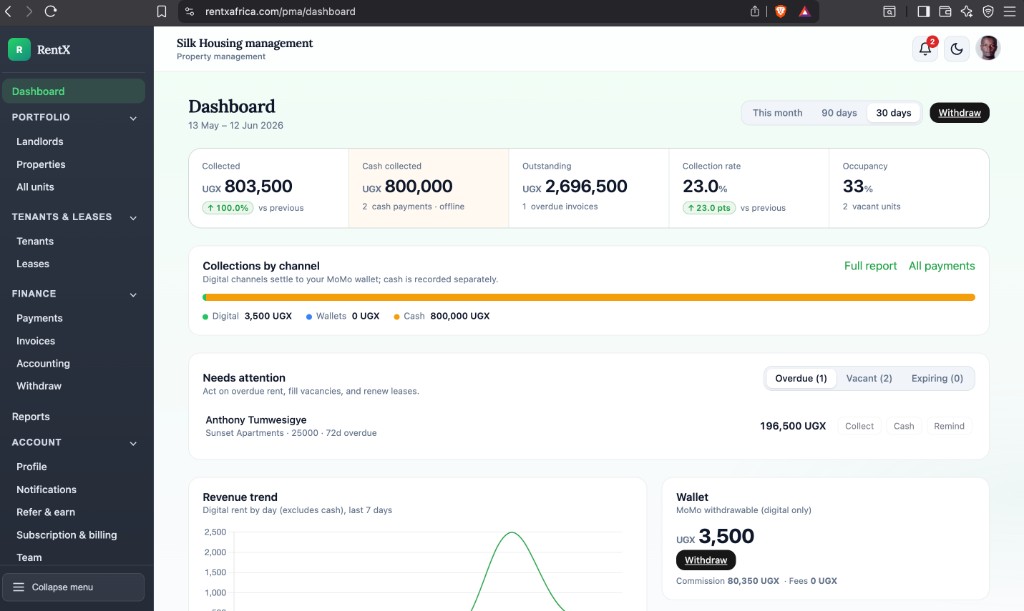Toggle the browser sidebar panel icon
The width and height of the screenshot is (1024, 611).
coord(923,11)
